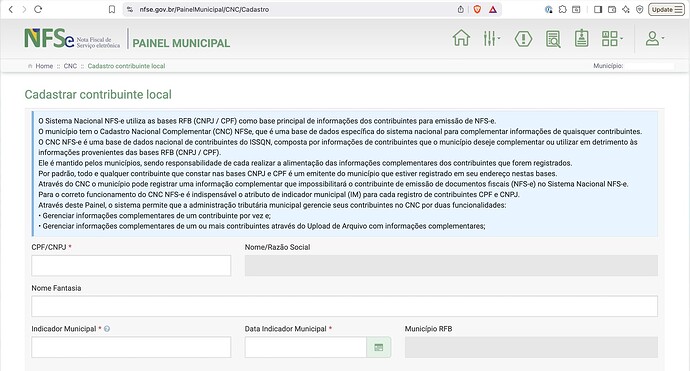The image size is (690, 371).
Task: Bookmark this page using bookmark icon
Action: tap(112, 9)
